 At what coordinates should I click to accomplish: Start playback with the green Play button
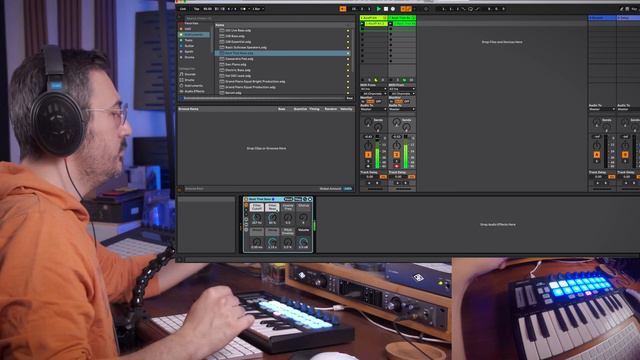coord(379,9)
